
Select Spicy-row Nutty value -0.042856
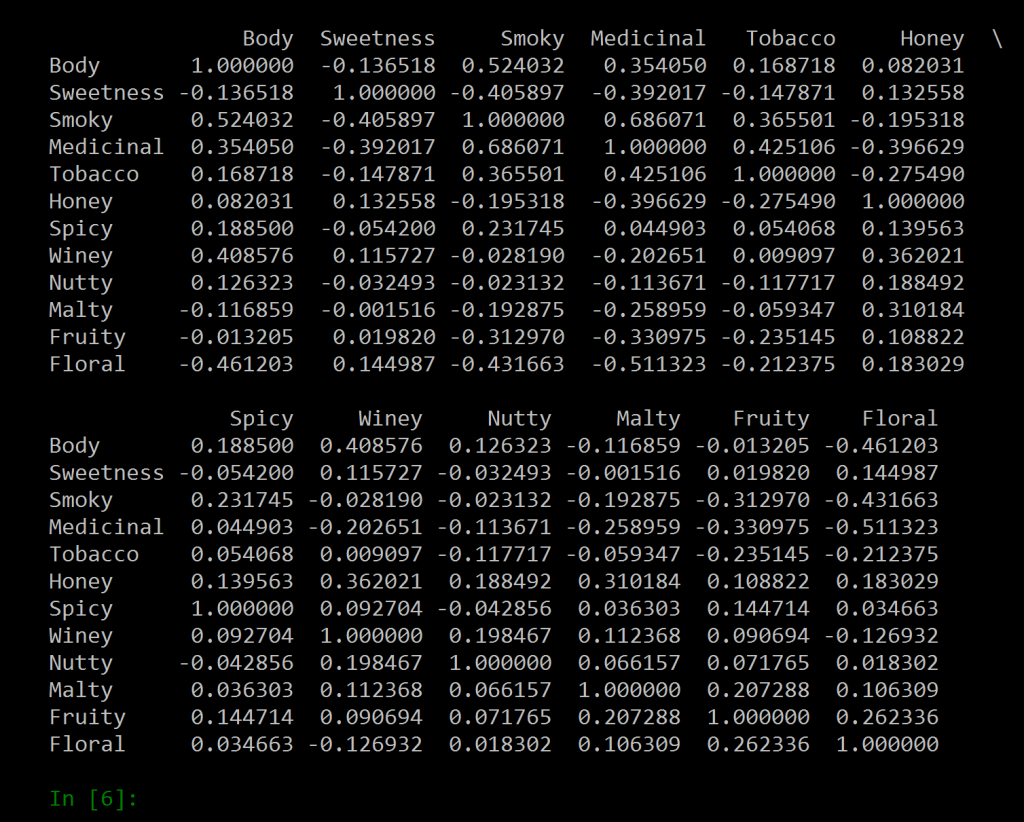[494, 609]
